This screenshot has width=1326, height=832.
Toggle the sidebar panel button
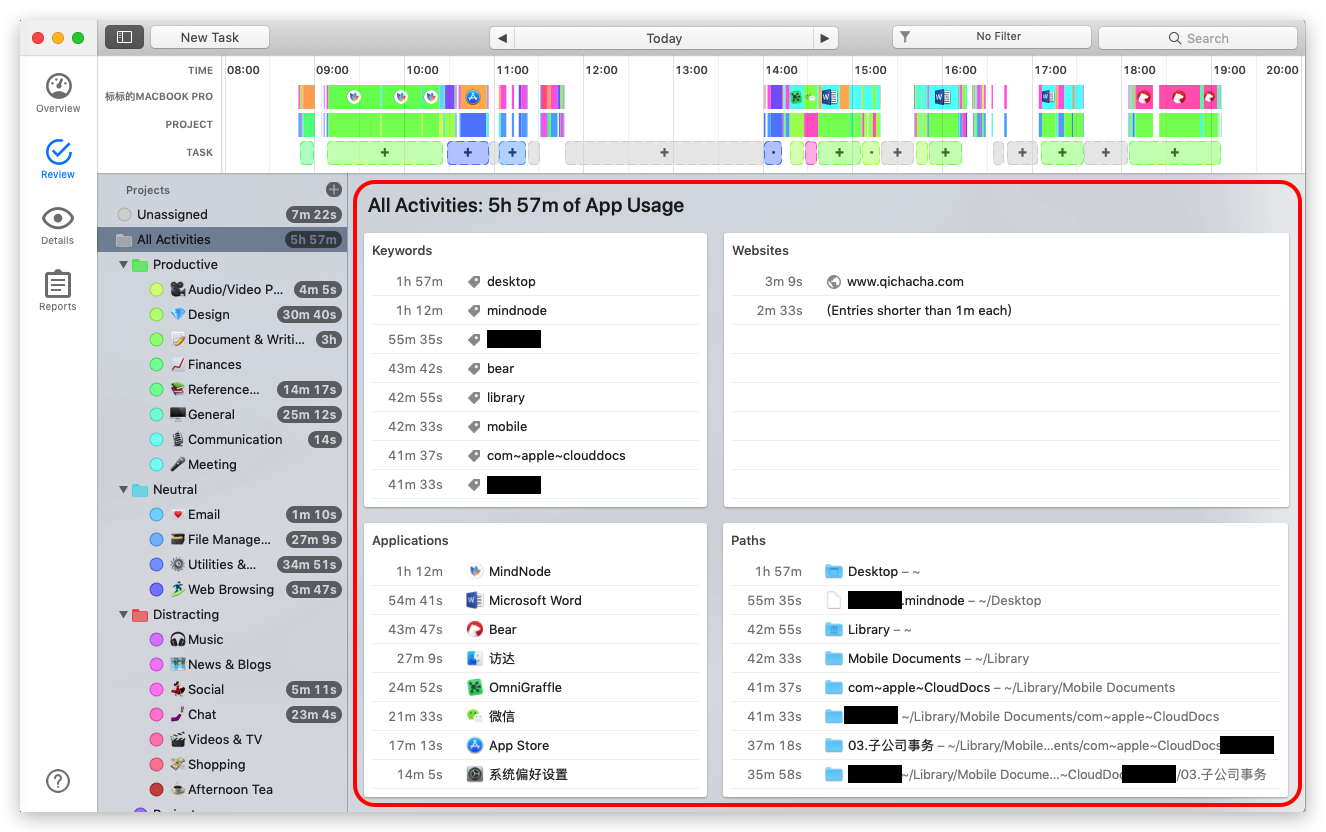(x=124, y=37)
